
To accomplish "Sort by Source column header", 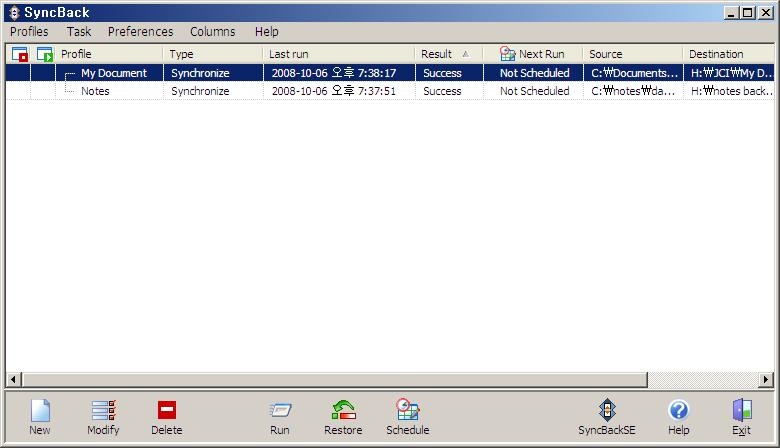I will pyautogui.click(x=633, y=54).
